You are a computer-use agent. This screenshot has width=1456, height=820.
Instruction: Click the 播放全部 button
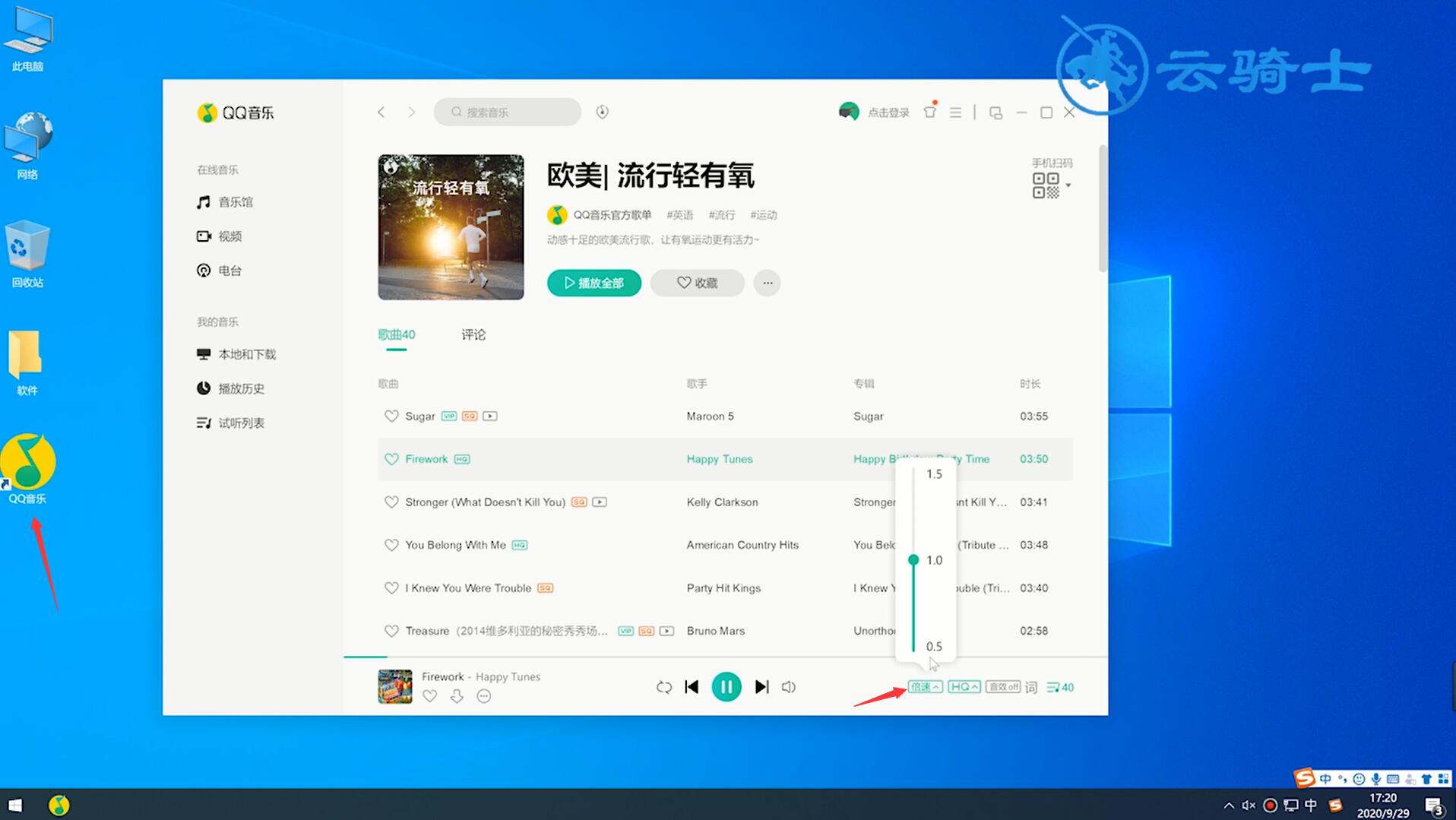point(594,283)
